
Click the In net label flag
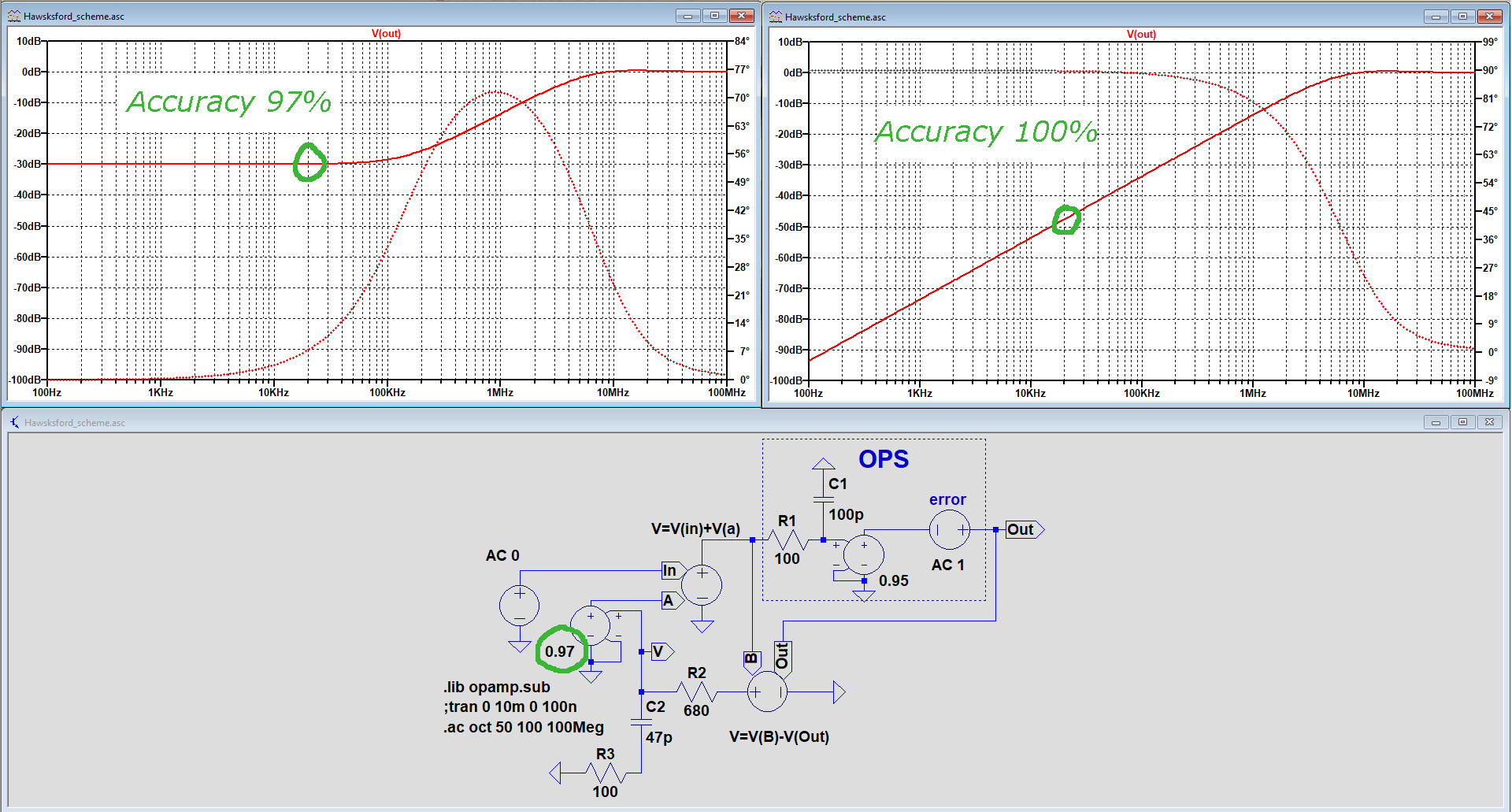coord(673,570)
